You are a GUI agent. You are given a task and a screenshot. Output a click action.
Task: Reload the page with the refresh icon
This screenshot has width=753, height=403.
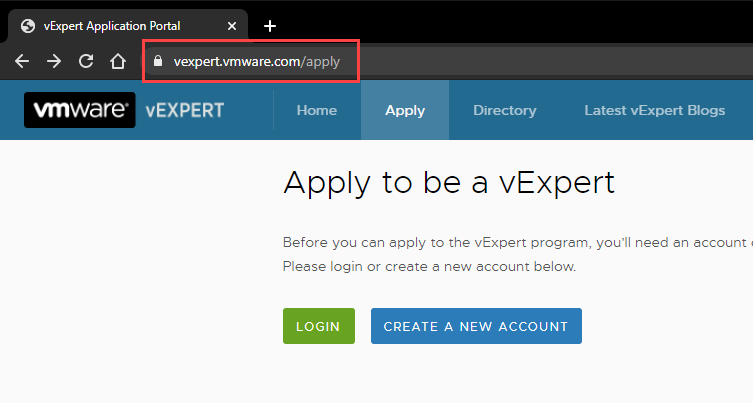86,61
